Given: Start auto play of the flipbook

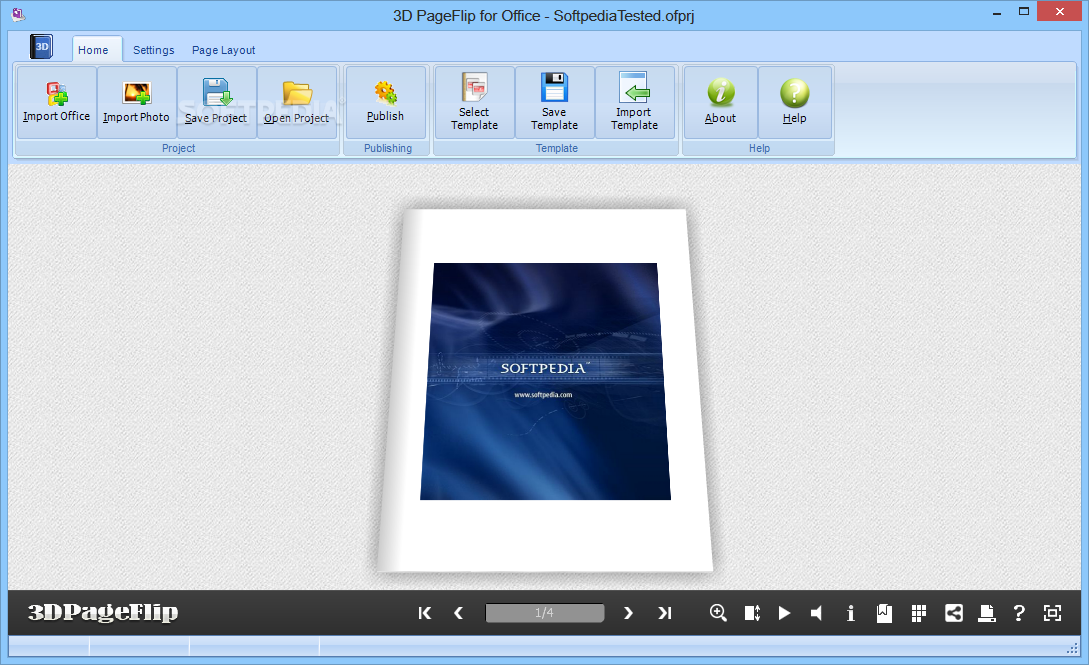Looking at the screenshot, I should click(x=784, y=613).
